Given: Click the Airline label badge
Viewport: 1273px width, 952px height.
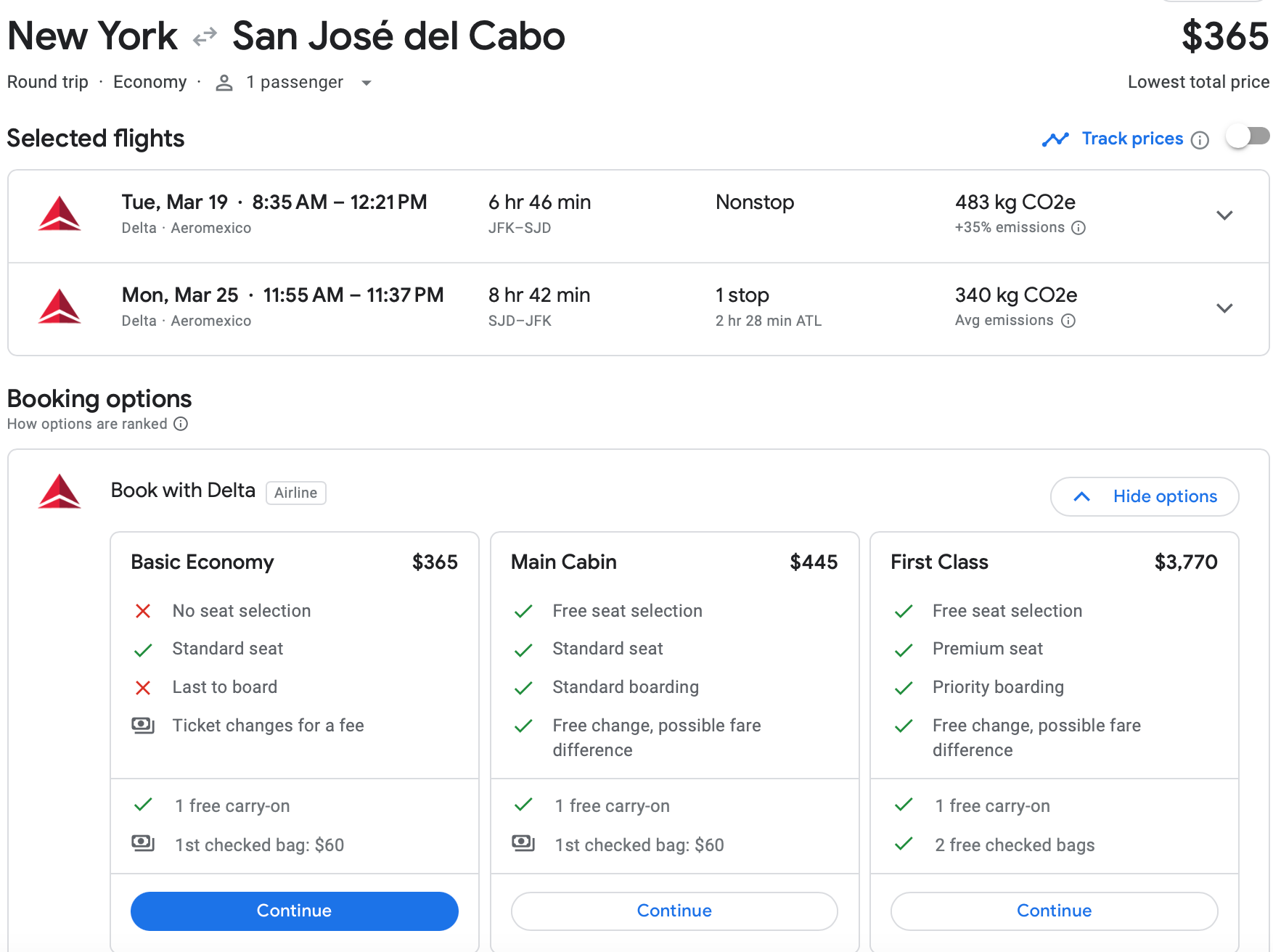Looking at the screenshot, I should point(295,493).
